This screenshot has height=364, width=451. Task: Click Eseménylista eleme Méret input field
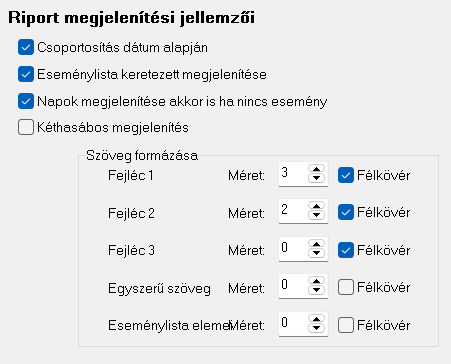pyautogui.click(x=293, y=324)
